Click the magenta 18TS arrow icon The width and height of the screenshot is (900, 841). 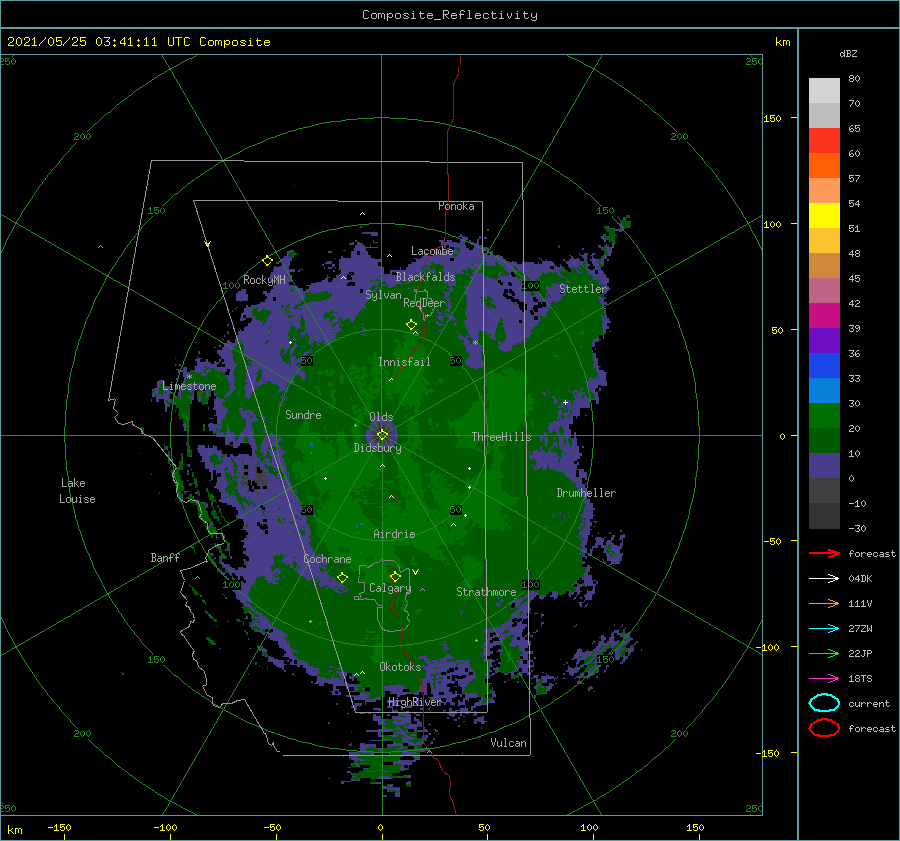824,679
